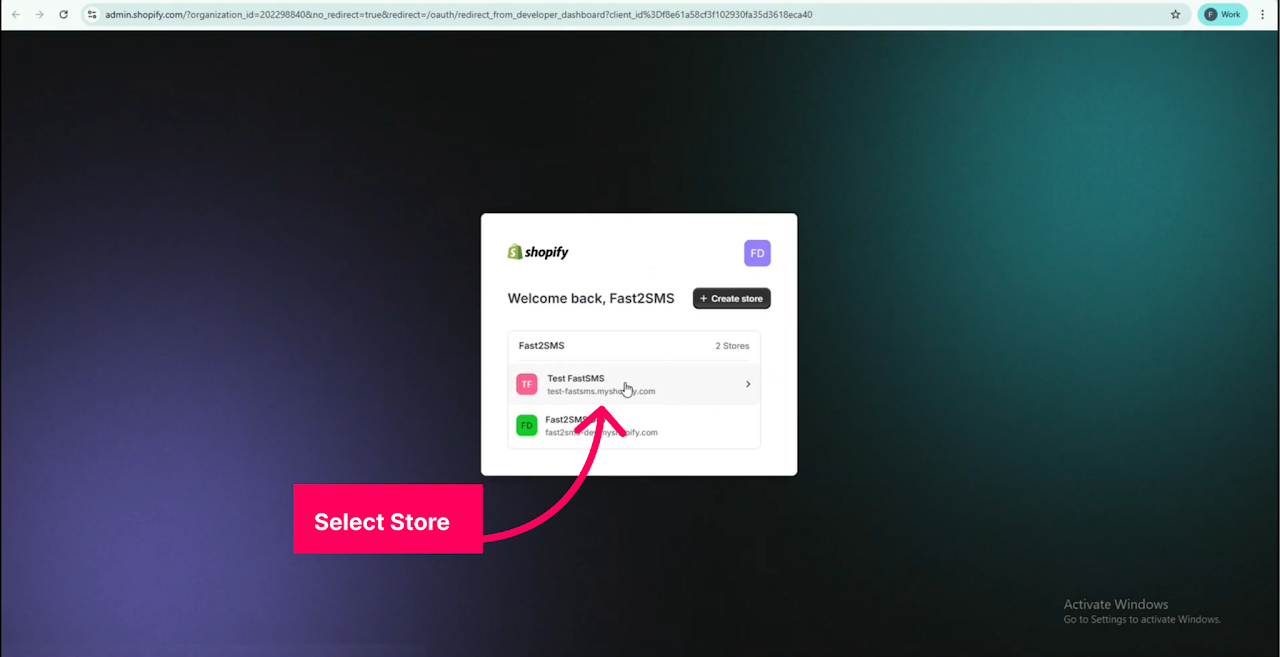Open the Work browser profile menu
1280x657 pixels.
pos(1221,14)
